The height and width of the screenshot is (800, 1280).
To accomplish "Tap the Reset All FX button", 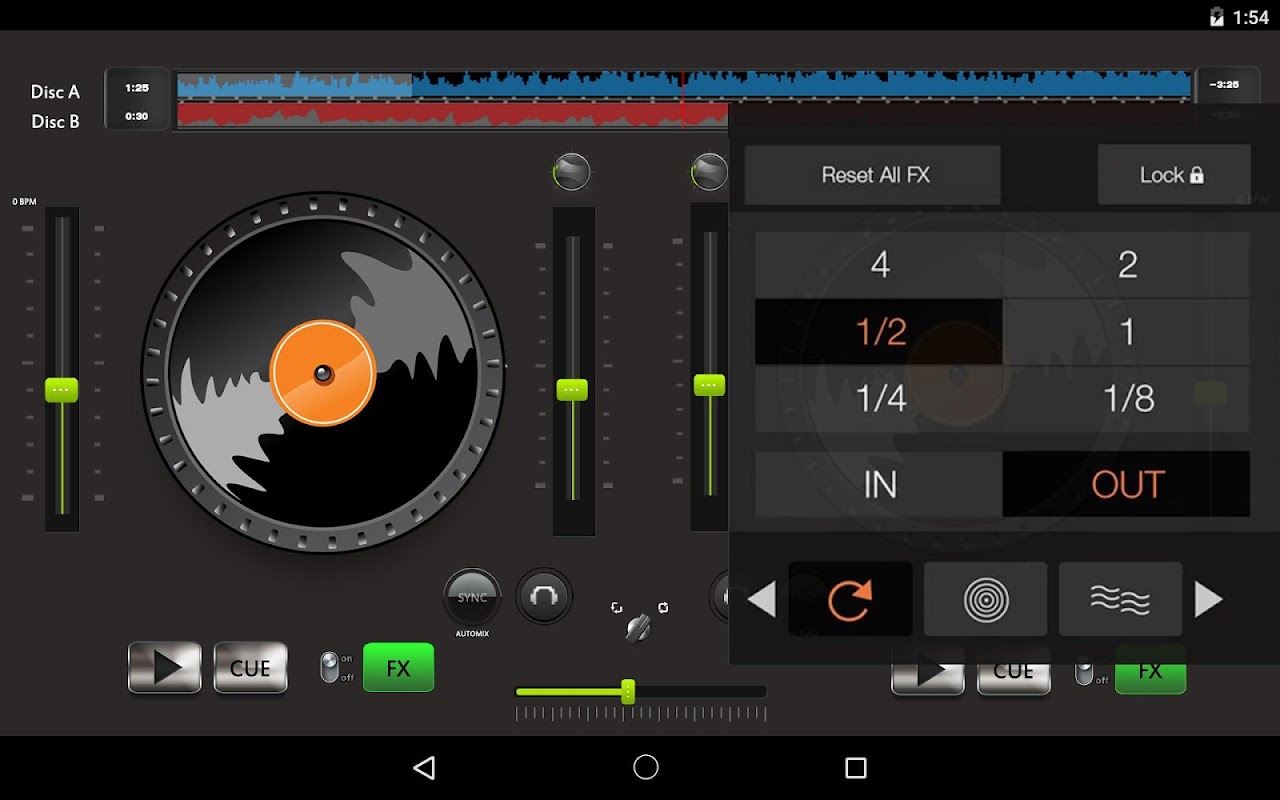I will (x=873, y=175).
